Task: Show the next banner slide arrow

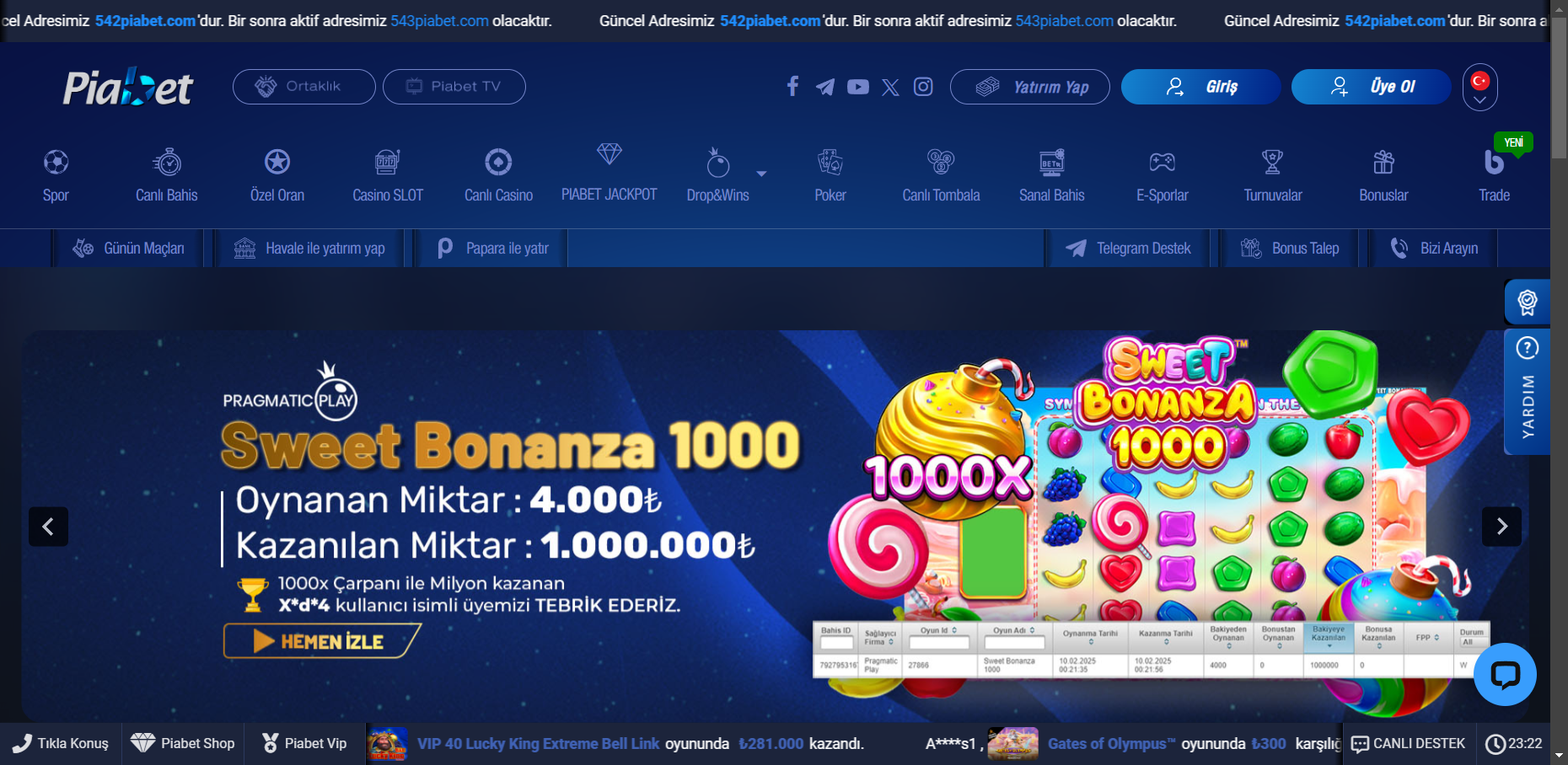Action: 1501,527
